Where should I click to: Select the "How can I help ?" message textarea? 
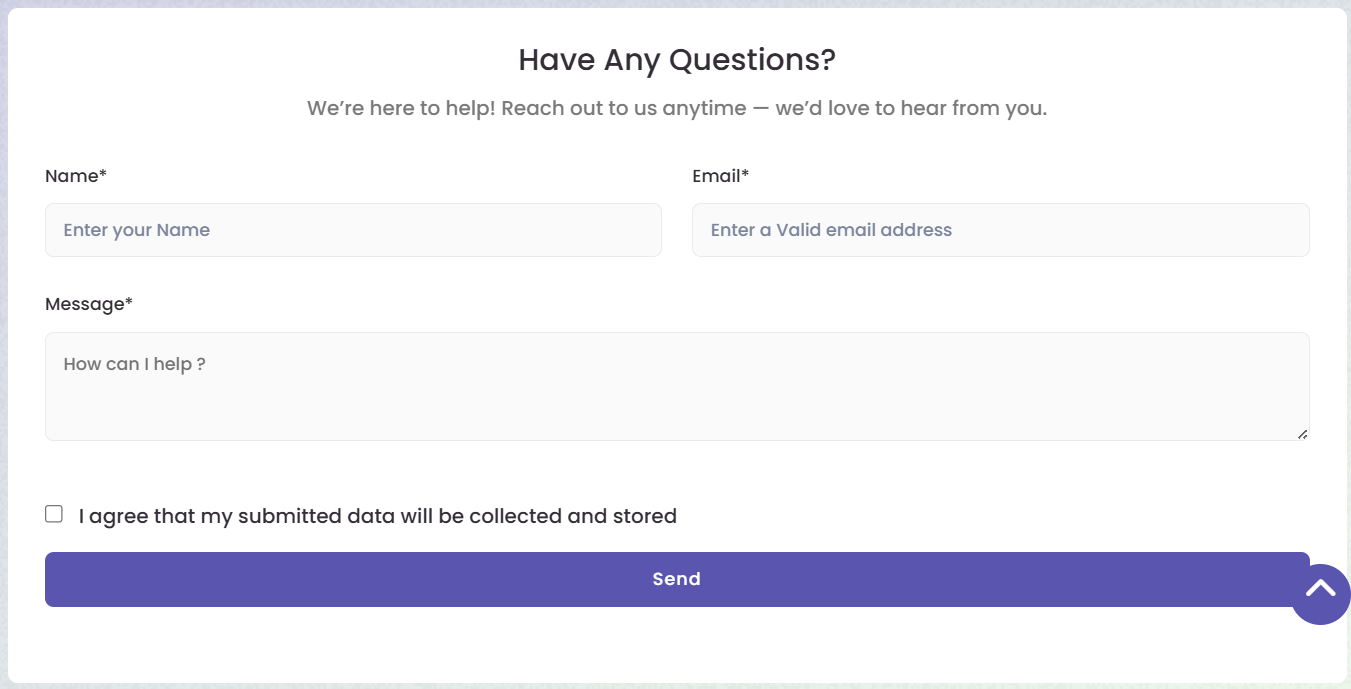pyautogui.click(x=676, y=386)
